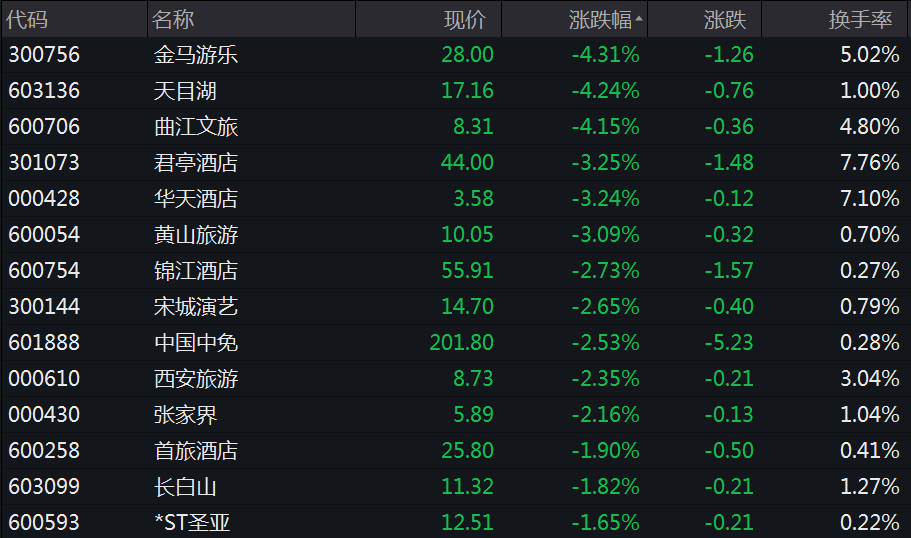Select the -4.31% change value

coord(605,55)
